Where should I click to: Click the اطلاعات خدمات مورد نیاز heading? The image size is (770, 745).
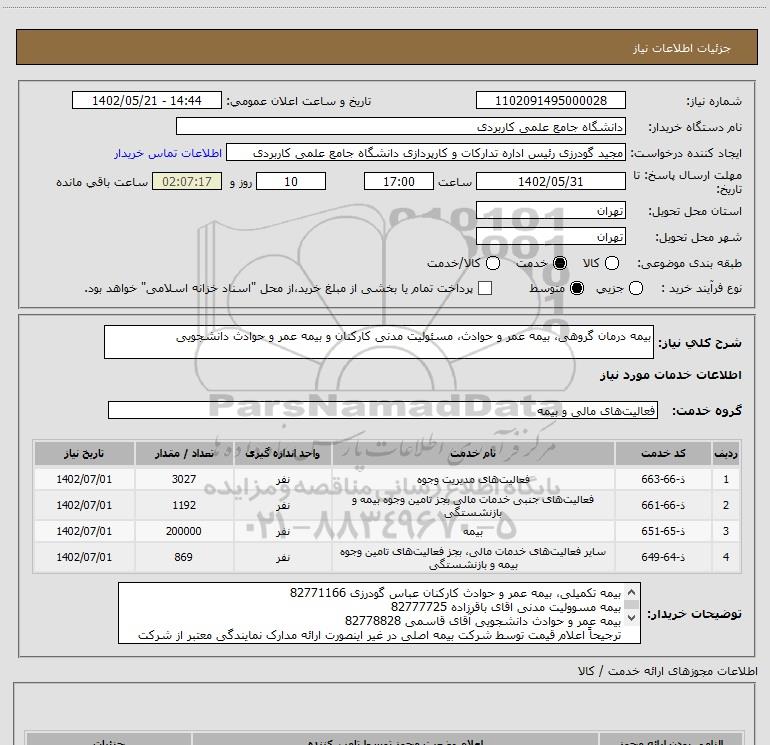[x=671, y=375]
